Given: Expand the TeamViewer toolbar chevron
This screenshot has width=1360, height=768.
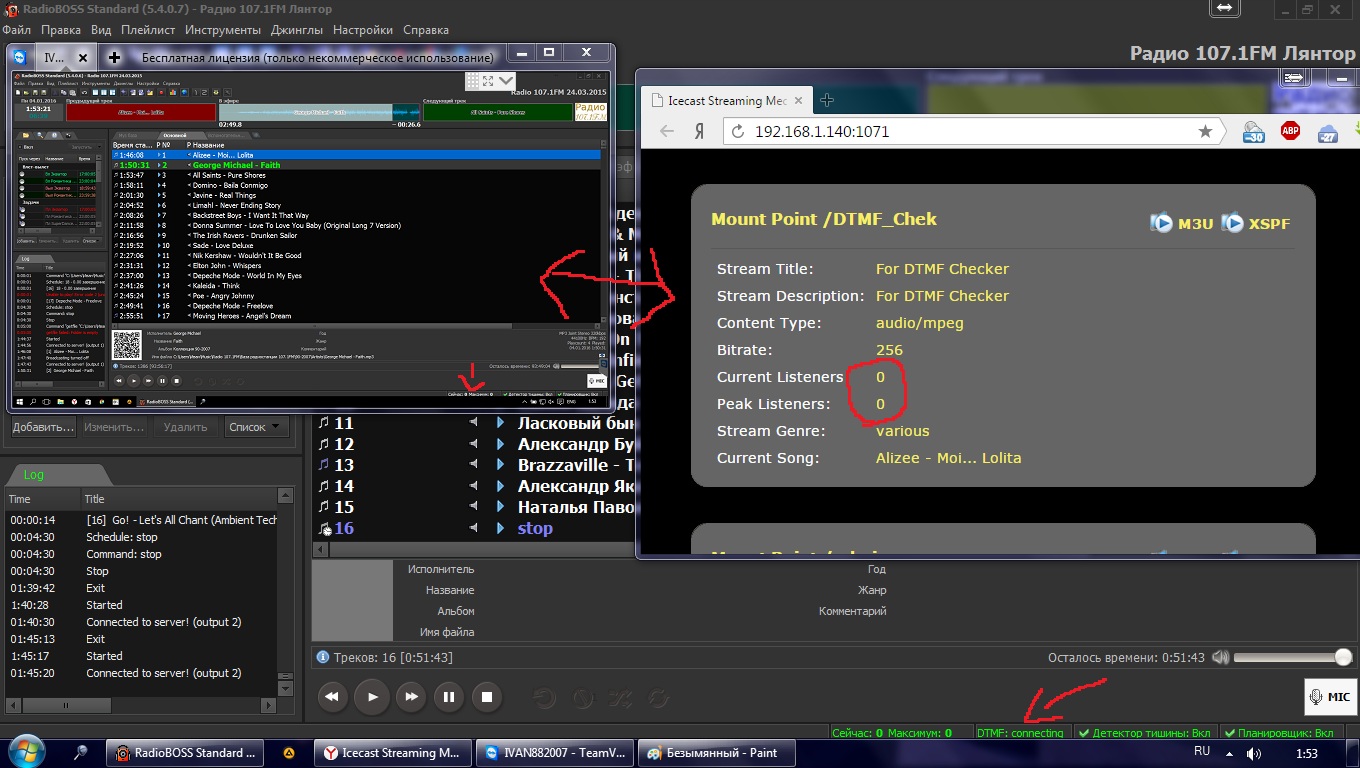Looking at the screenshot, I should tap(505, 80).
